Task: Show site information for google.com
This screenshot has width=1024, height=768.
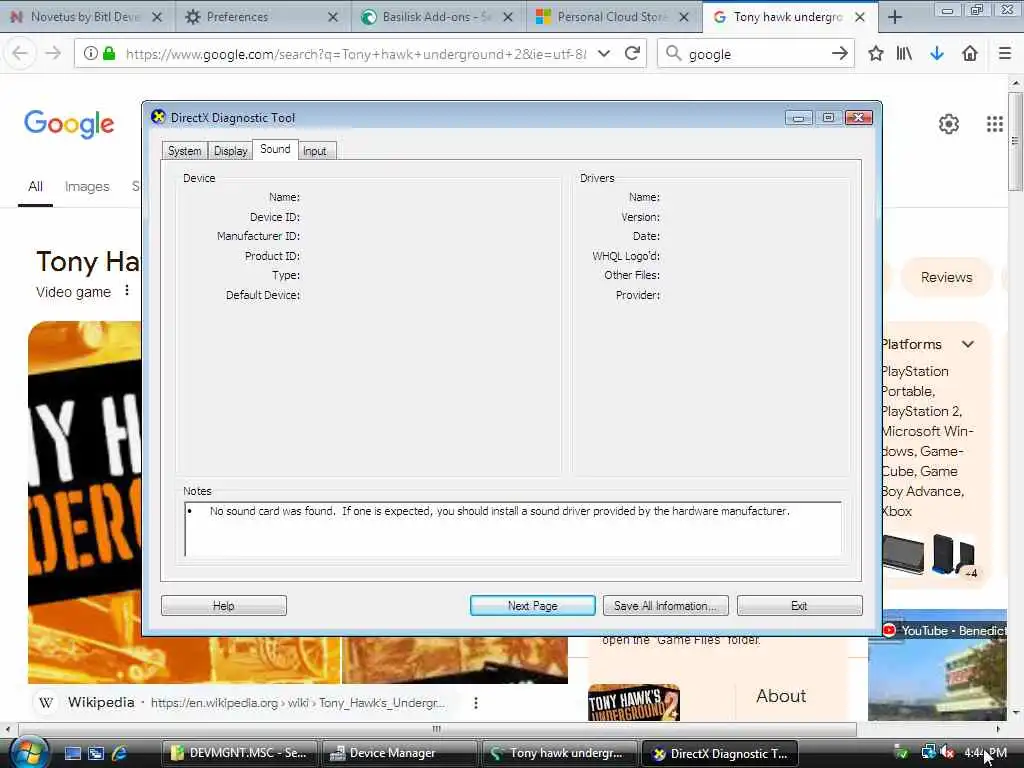Action: coord(91,54)
